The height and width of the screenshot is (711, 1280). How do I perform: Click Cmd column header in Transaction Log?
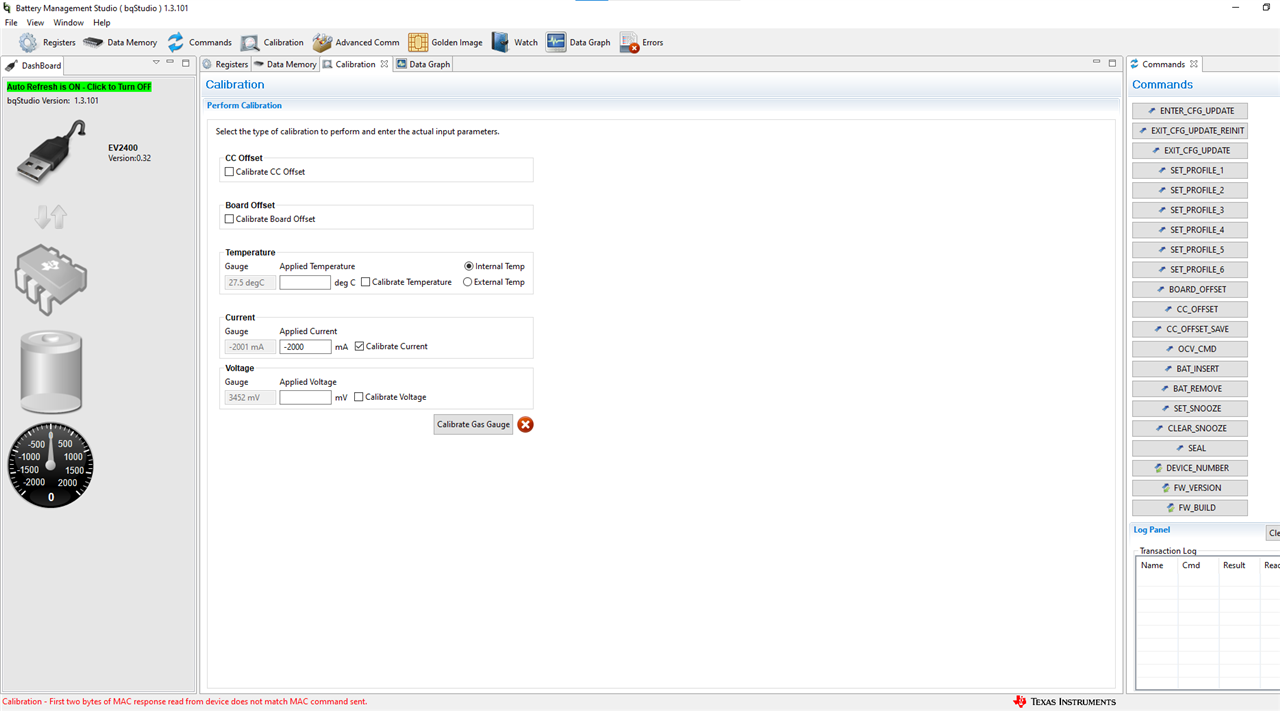click(x=1197, y=565)
